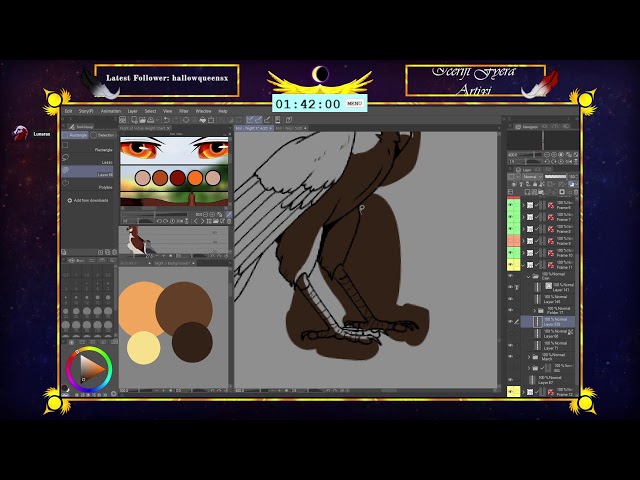Select the Lasso fill sub tool
The height and width of the screenshot is (480, 640).
click(x=87, y=172)
